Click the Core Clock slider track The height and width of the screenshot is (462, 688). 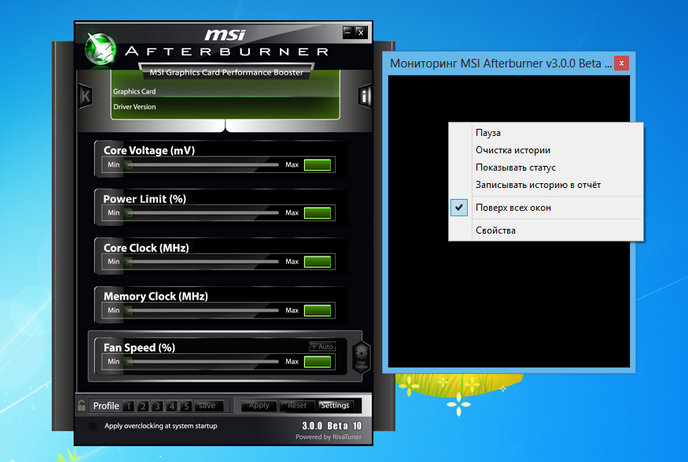point(202,261)
